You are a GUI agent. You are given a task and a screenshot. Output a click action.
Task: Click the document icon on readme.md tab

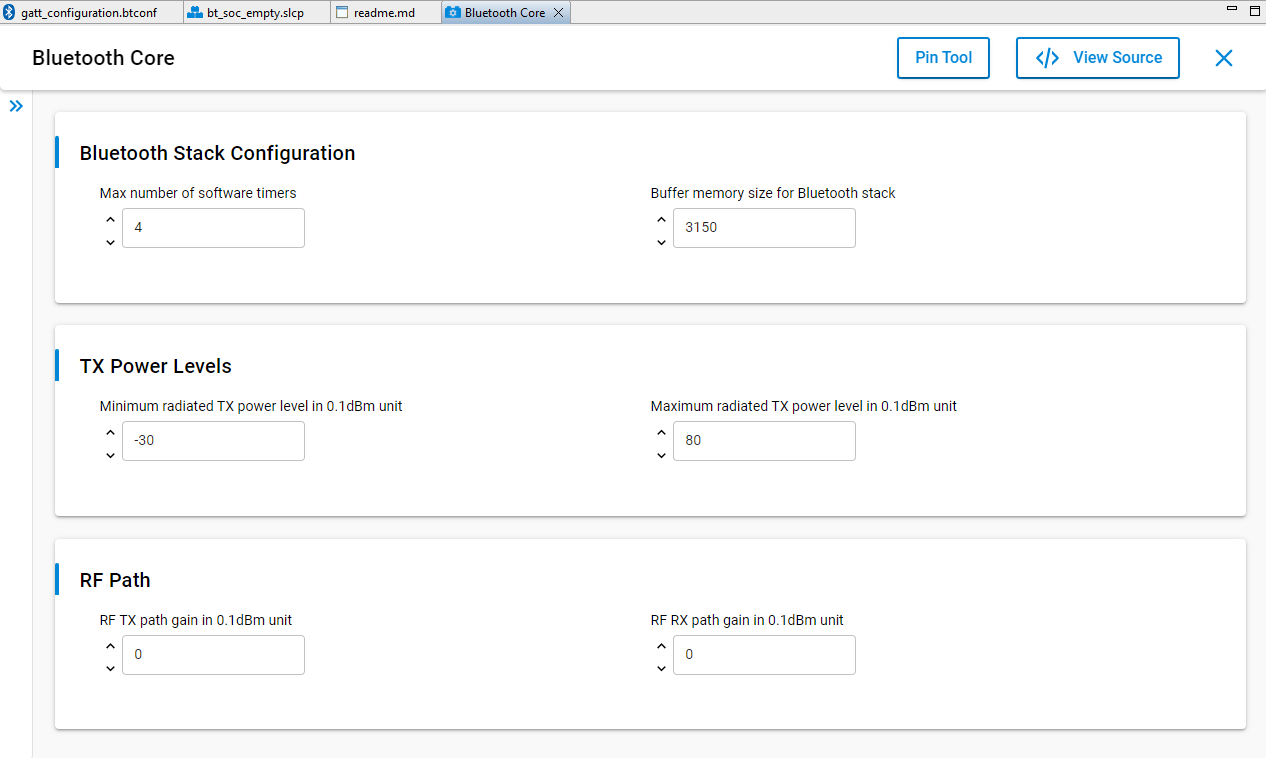click(x=343, y=12)
